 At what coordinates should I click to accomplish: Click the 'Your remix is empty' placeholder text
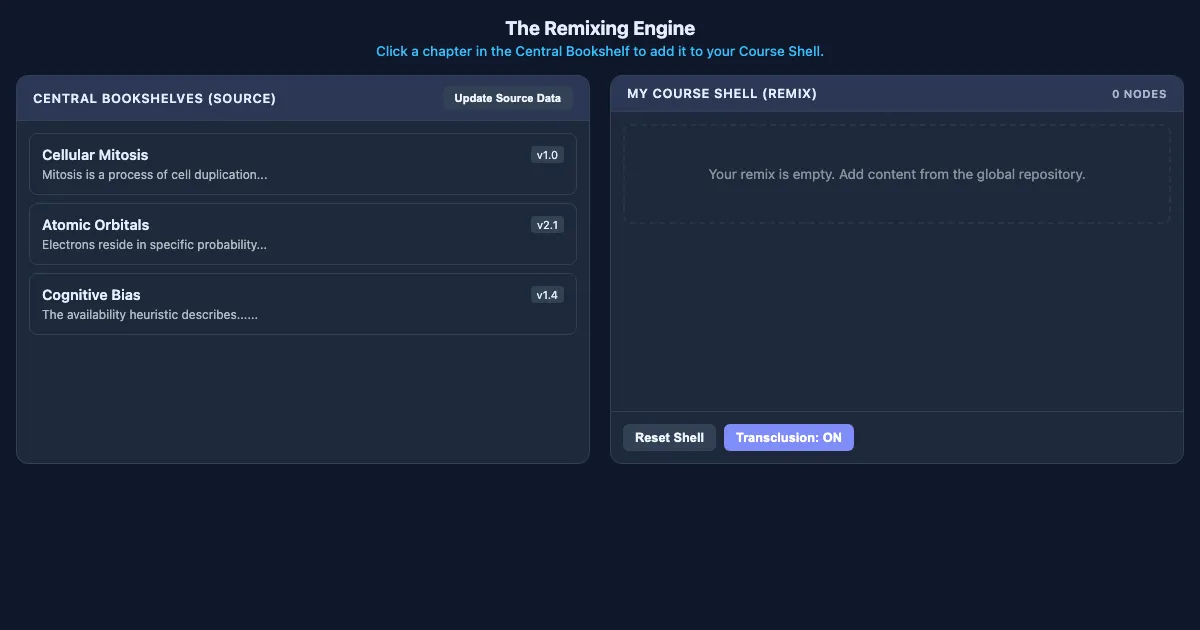897,174
